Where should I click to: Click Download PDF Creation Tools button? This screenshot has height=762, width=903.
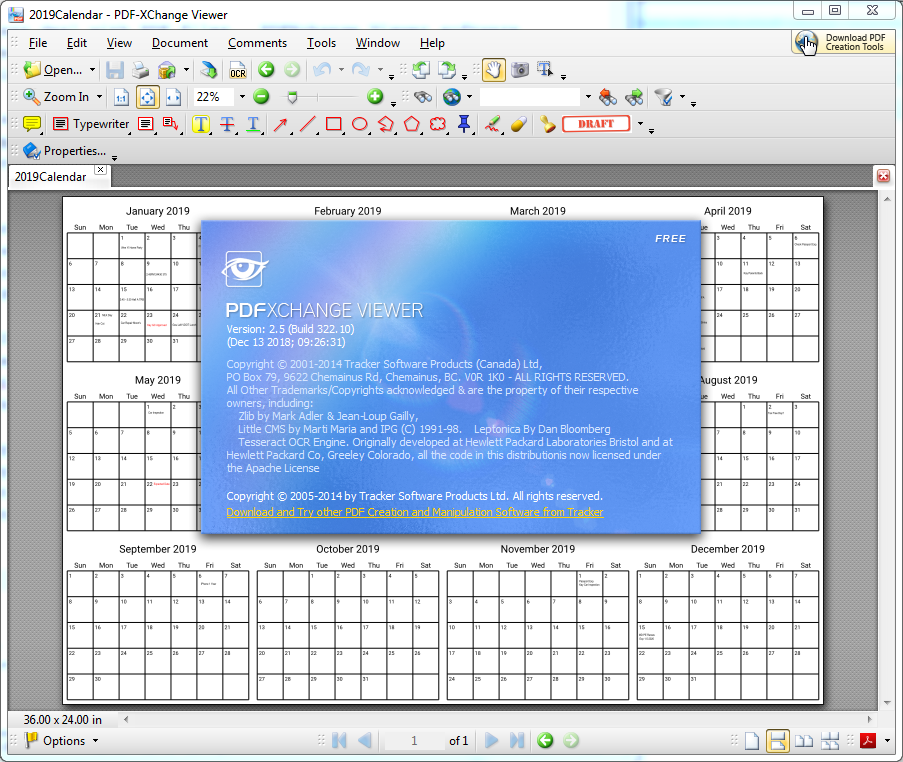843,42
